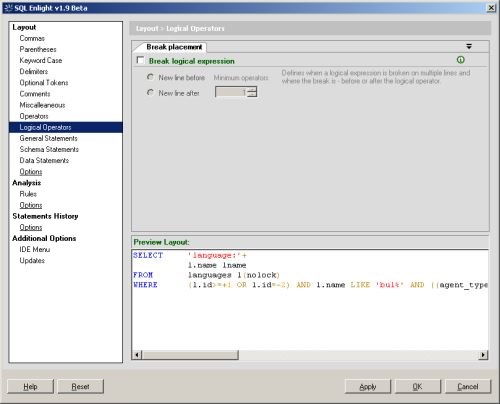Click the Statements History heading
Viewport: 500px width, 404px height.
coord(45,216)
